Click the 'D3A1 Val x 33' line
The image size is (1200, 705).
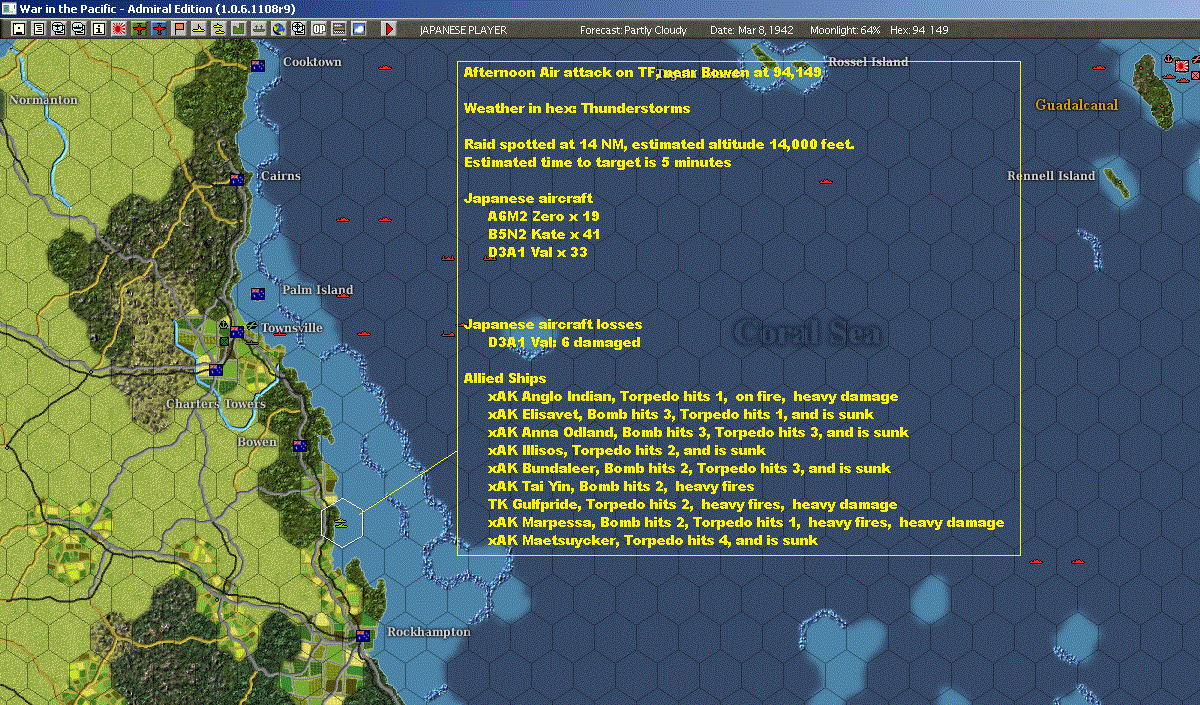pyautogui.click(x=538, y=252)
